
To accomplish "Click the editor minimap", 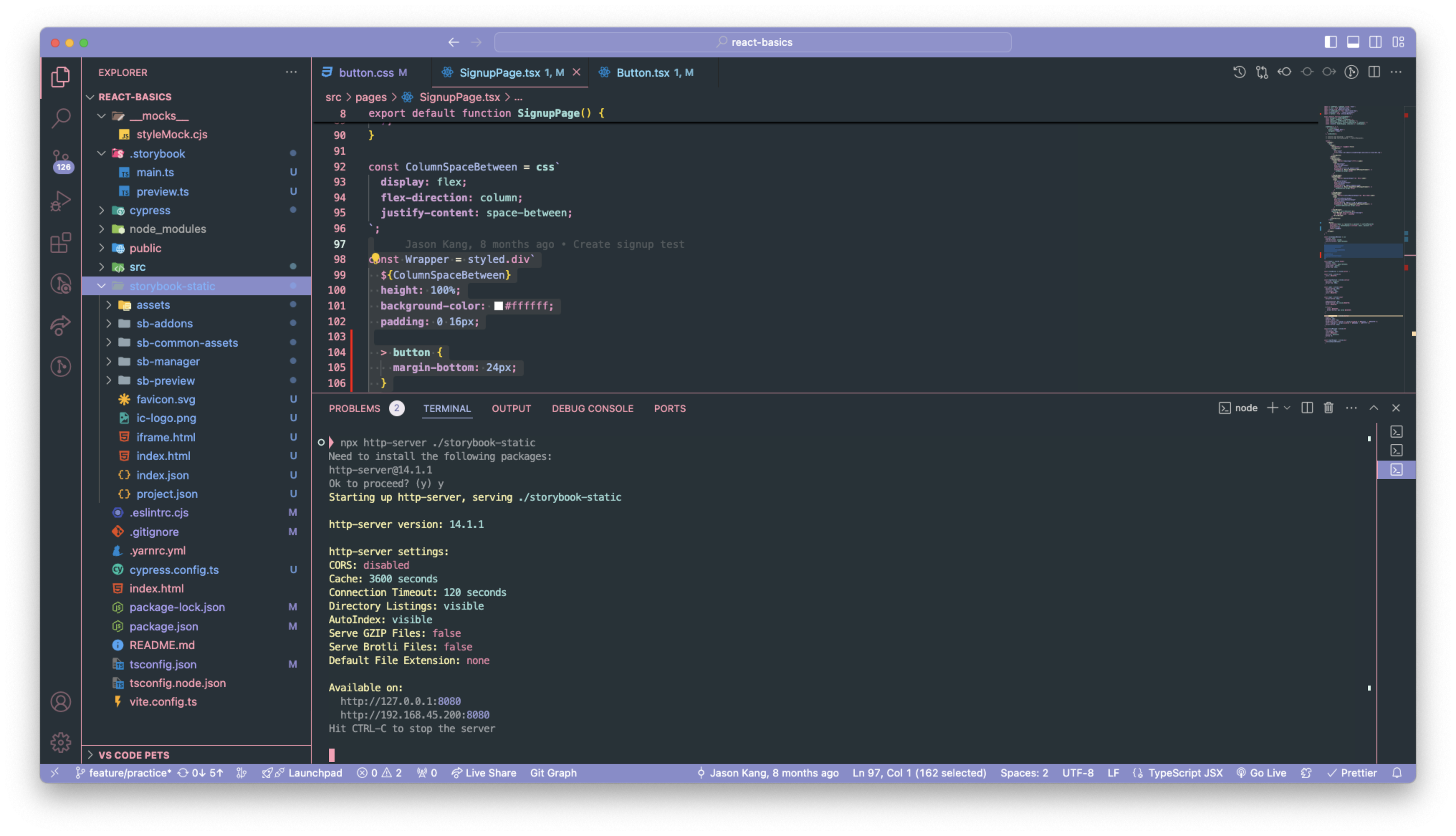I will click(x=1363, y=224).
